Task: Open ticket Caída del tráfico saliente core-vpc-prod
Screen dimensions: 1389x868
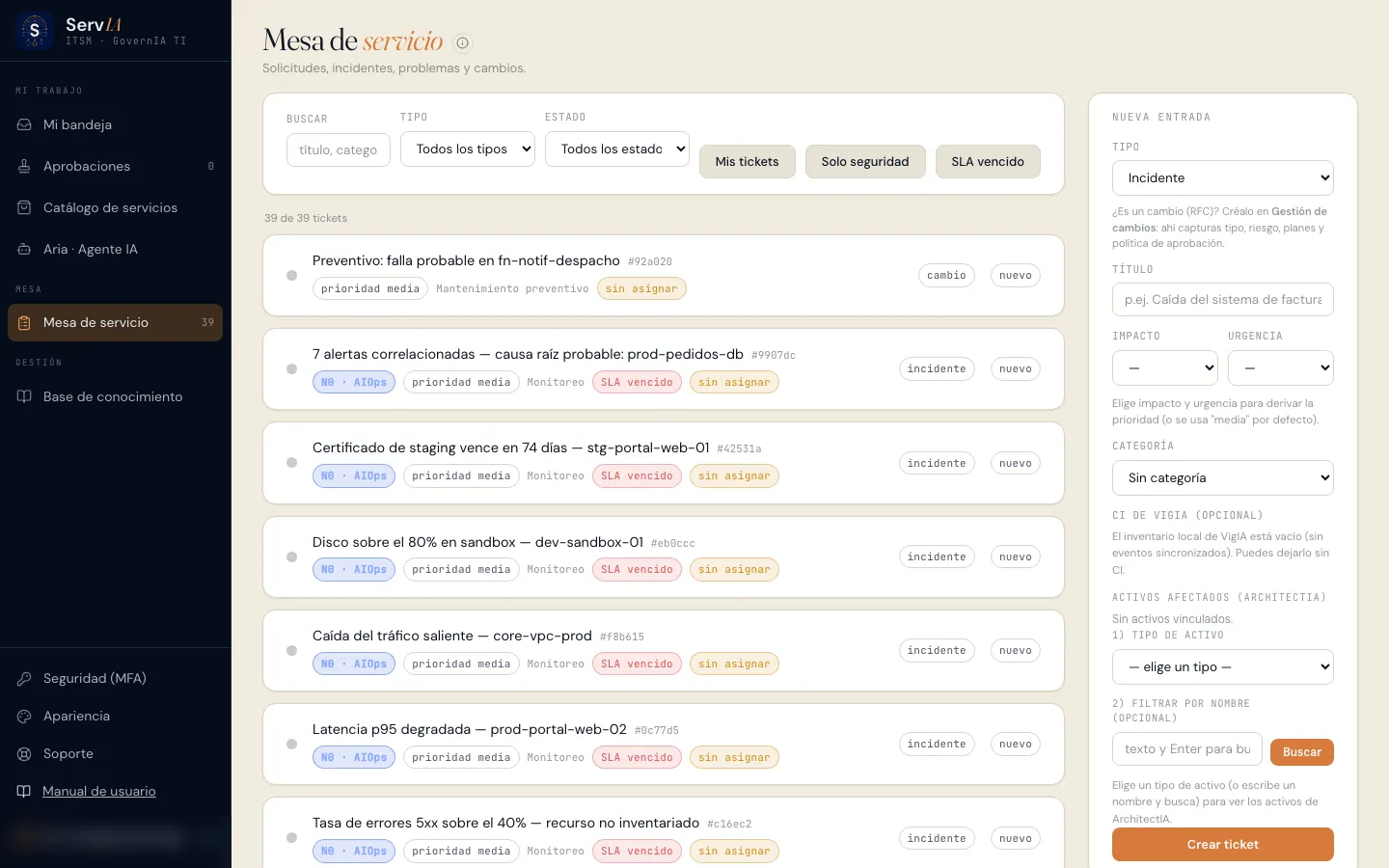Action: click(664, 651)
